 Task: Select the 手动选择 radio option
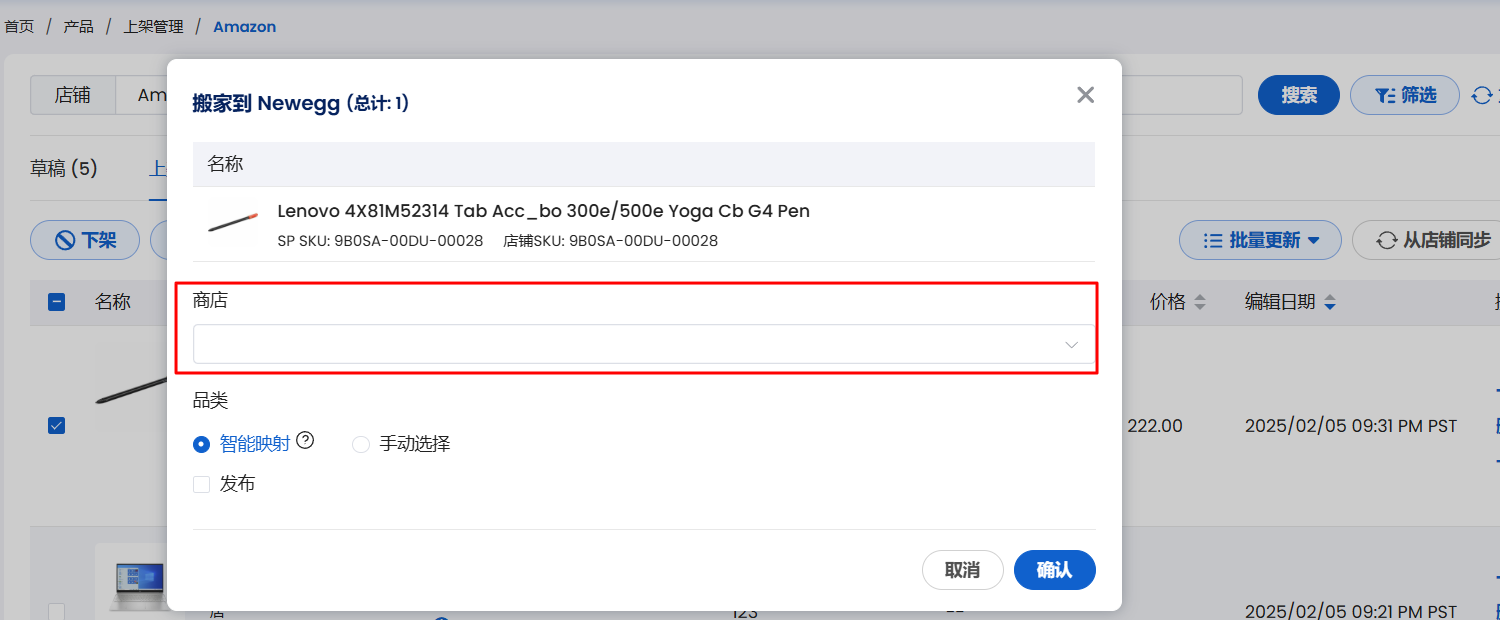click(361, 444)
